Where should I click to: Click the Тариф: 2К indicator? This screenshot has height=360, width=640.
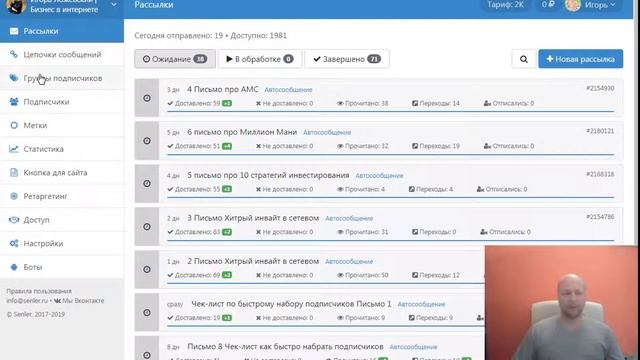pyautogui.click(x=505, y=5)
